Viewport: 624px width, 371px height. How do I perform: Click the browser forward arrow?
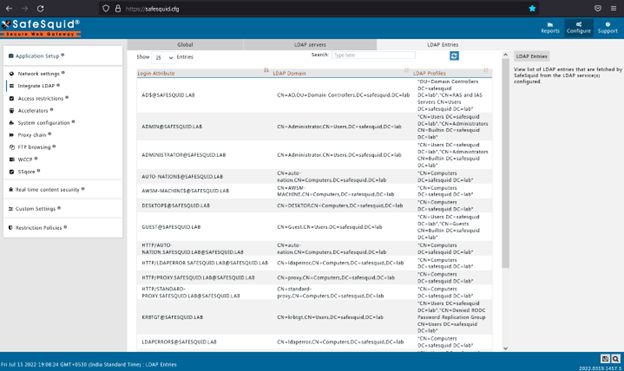25,8
